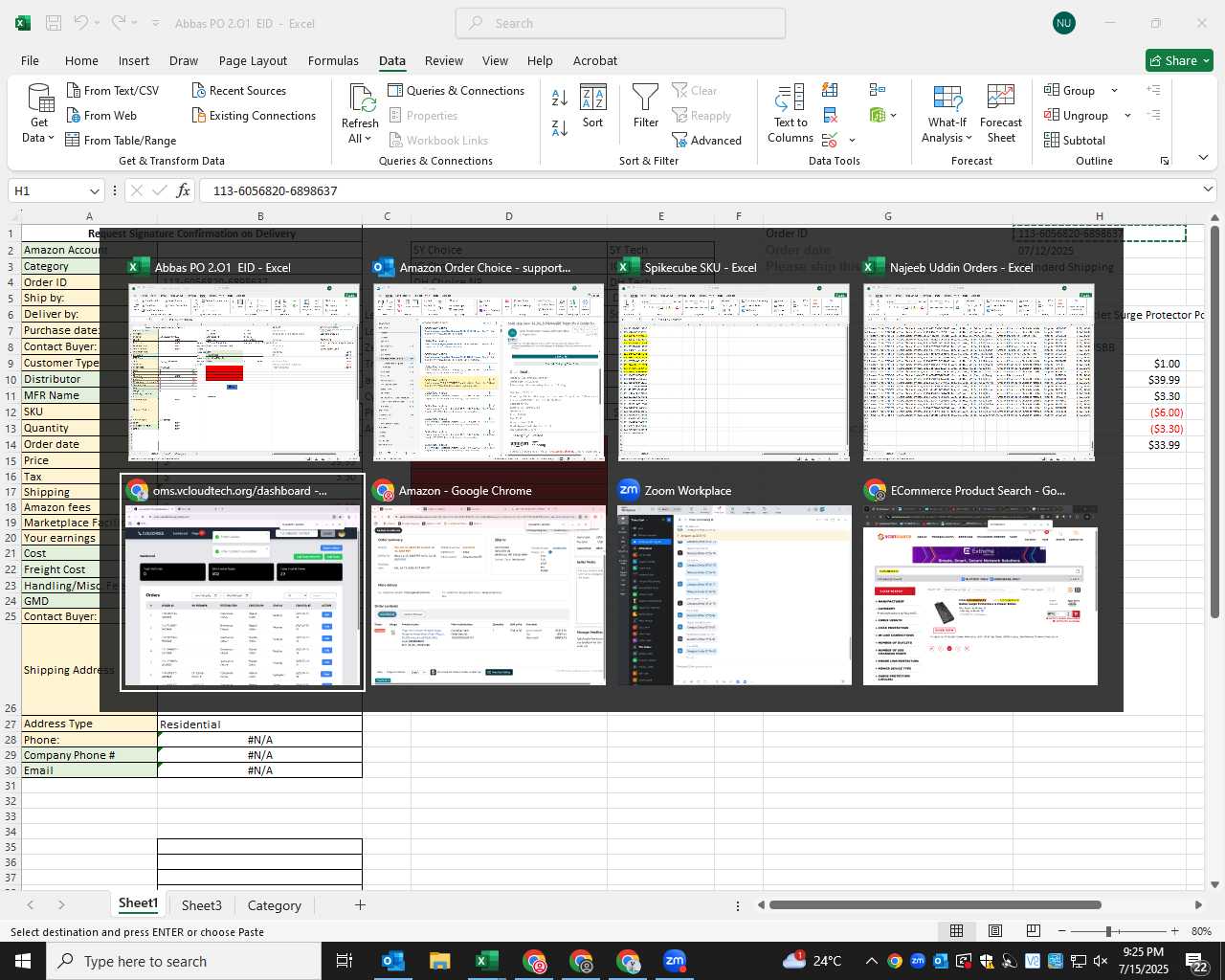The image size is (1225, 980).
Task: Open the Acrobat tab
Action: click(595, 60)
